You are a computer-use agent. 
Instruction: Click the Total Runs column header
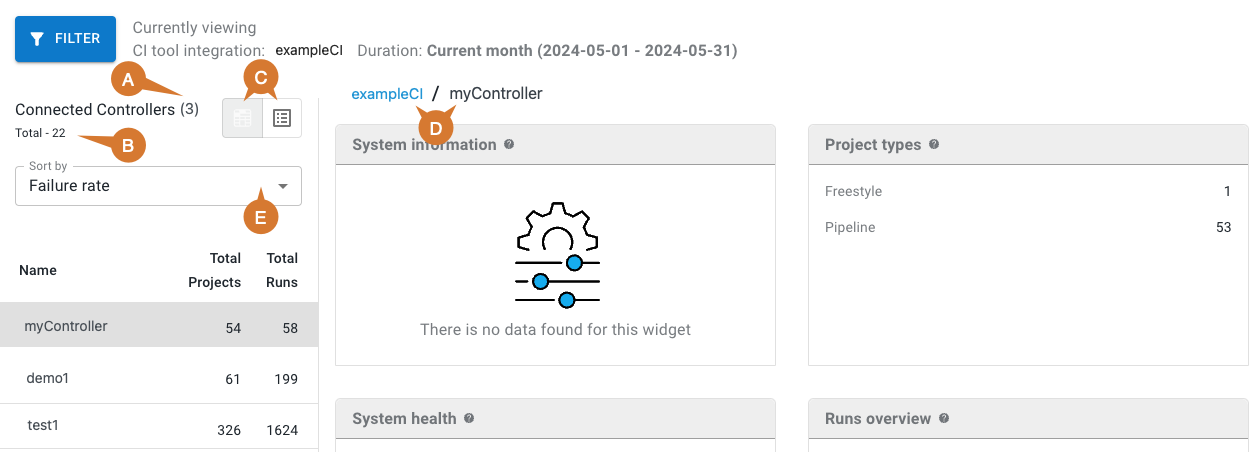281,270
